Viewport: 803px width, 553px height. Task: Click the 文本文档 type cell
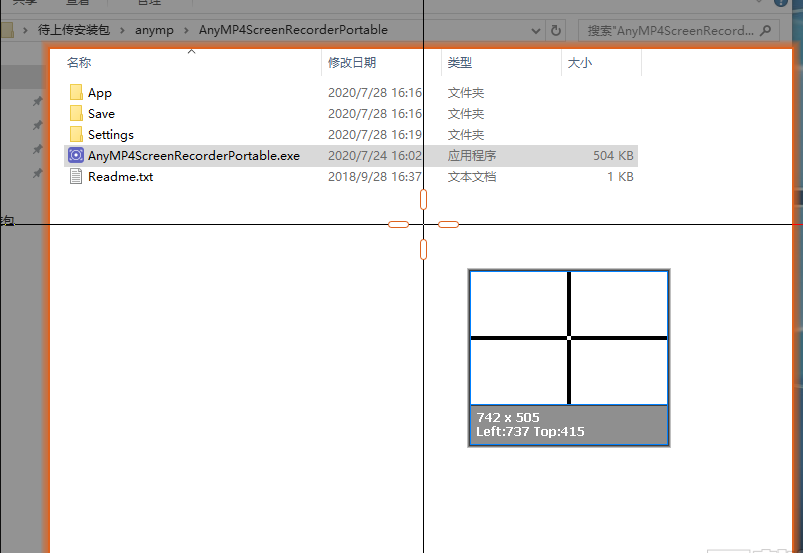472,177
